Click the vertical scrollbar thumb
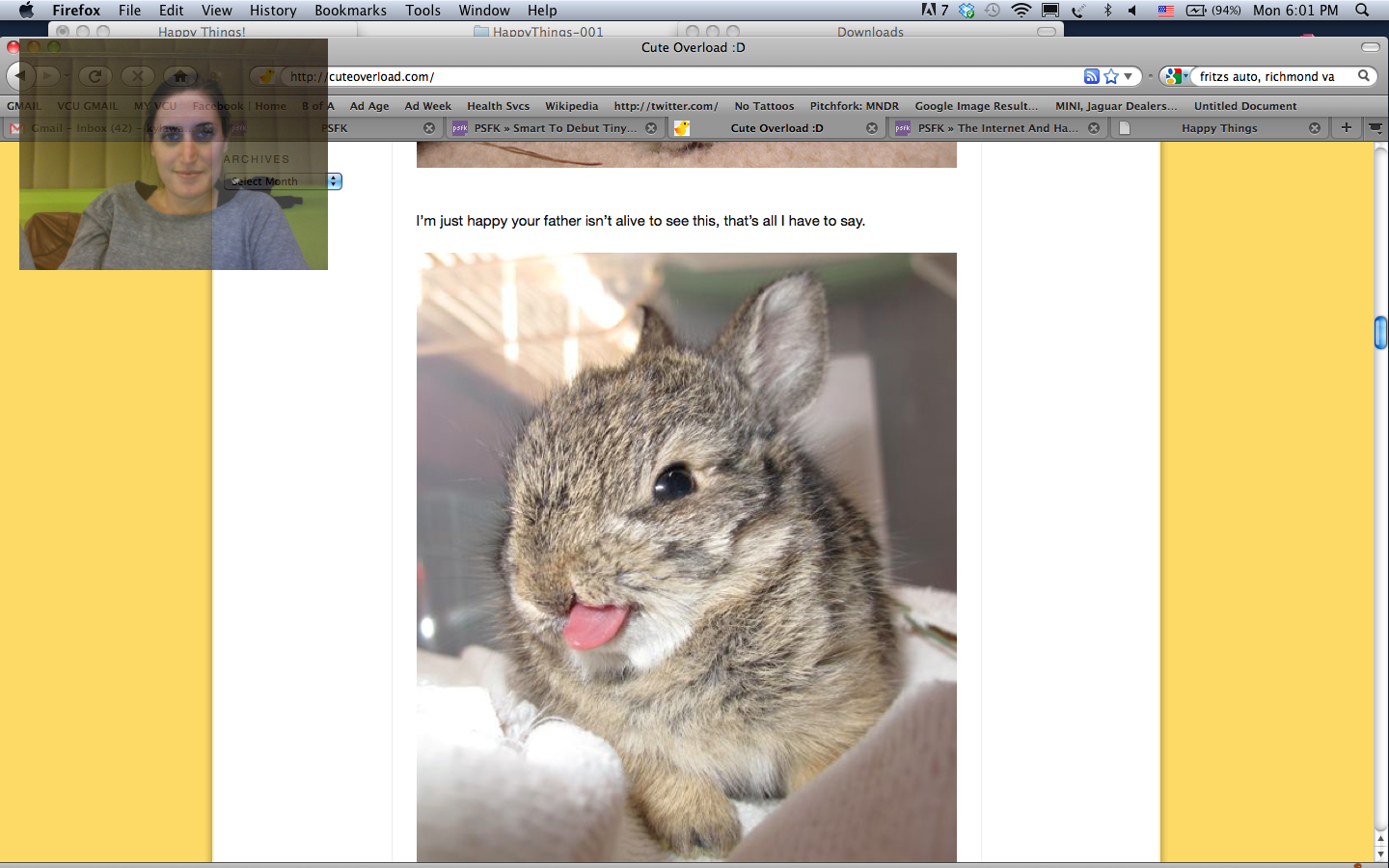Screen dimensions: 1389x868 click(1380, 332)
